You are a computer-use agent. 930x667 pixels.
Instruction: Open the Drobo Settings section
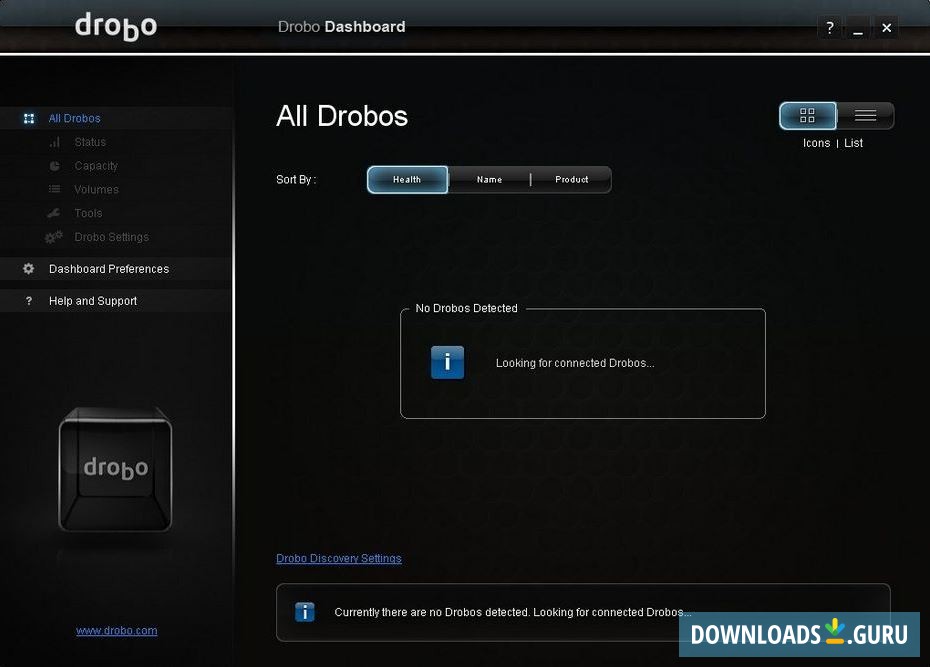(112, 237)
